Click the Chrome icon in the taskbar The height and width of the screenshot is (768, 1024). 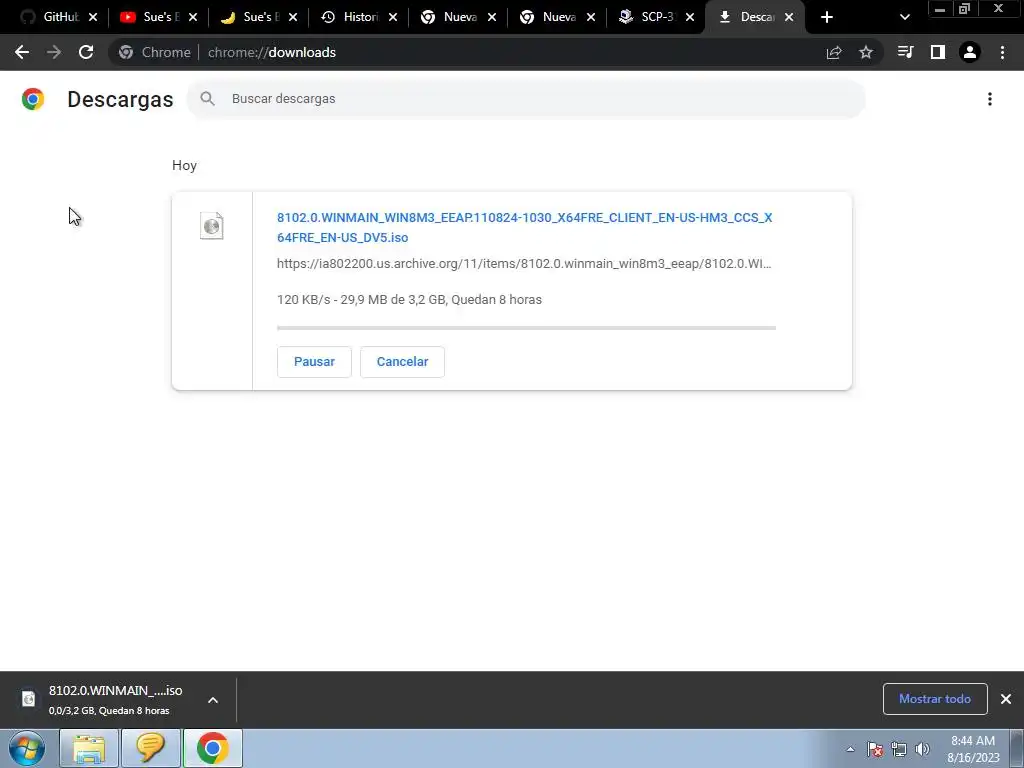(212, 748)
